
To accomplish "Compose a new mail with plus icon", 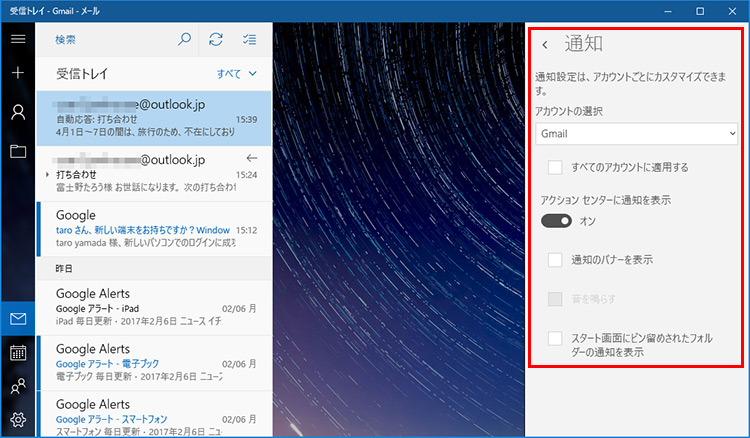I will point(18,73).
